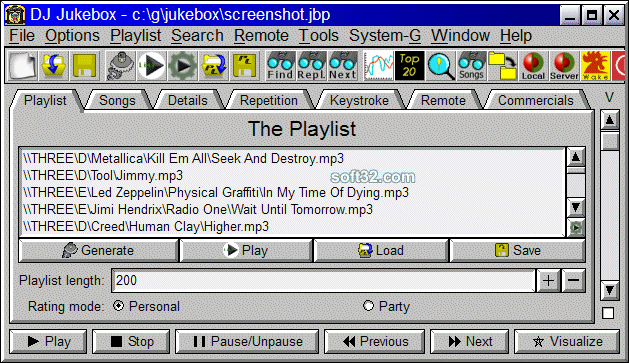Click the Load button
Viewport: 629px width, 363px height.
click(x=381, y=250)
